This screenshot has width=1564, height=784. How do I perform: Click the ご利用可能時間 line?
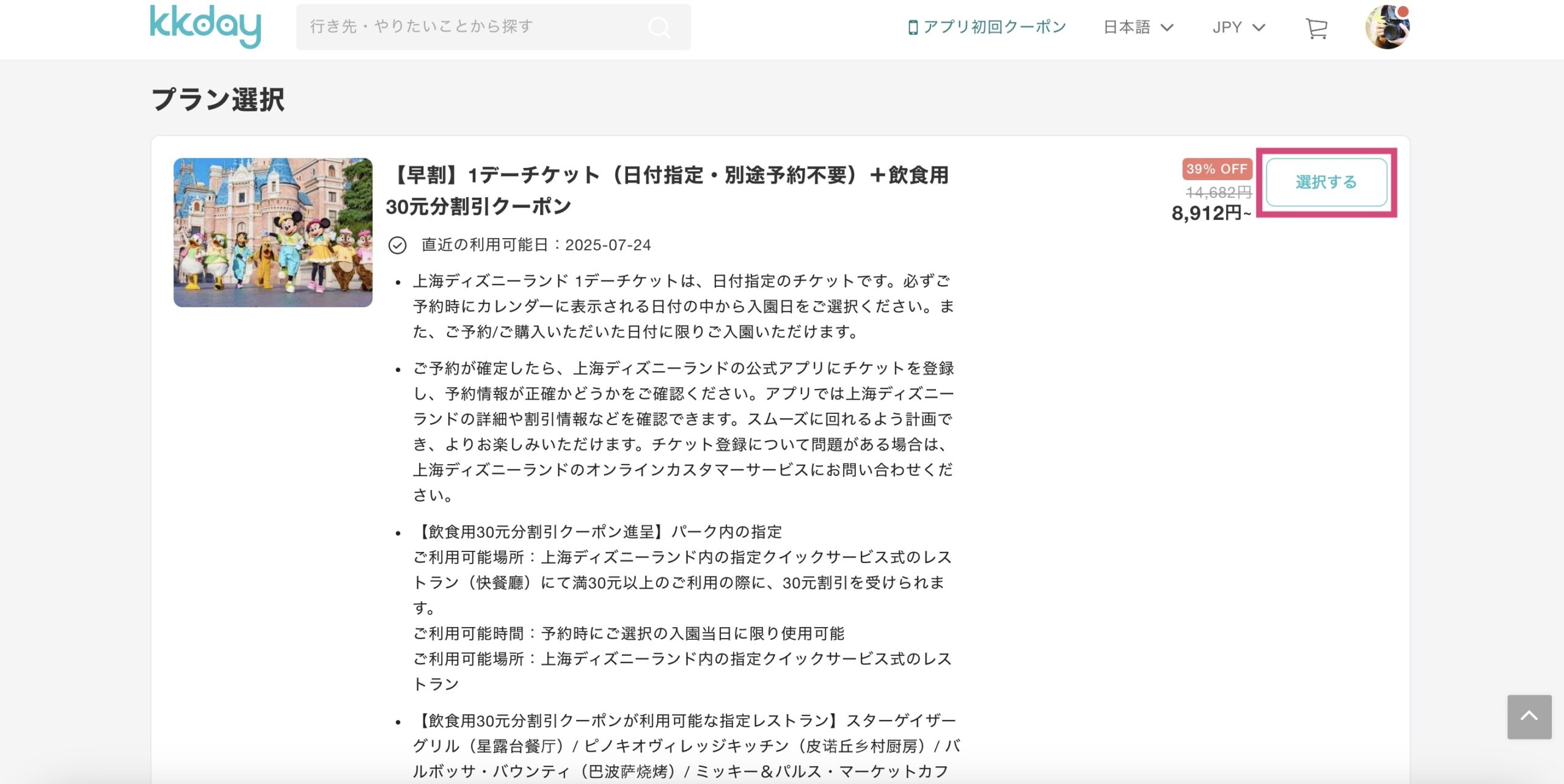coord(629,634)
